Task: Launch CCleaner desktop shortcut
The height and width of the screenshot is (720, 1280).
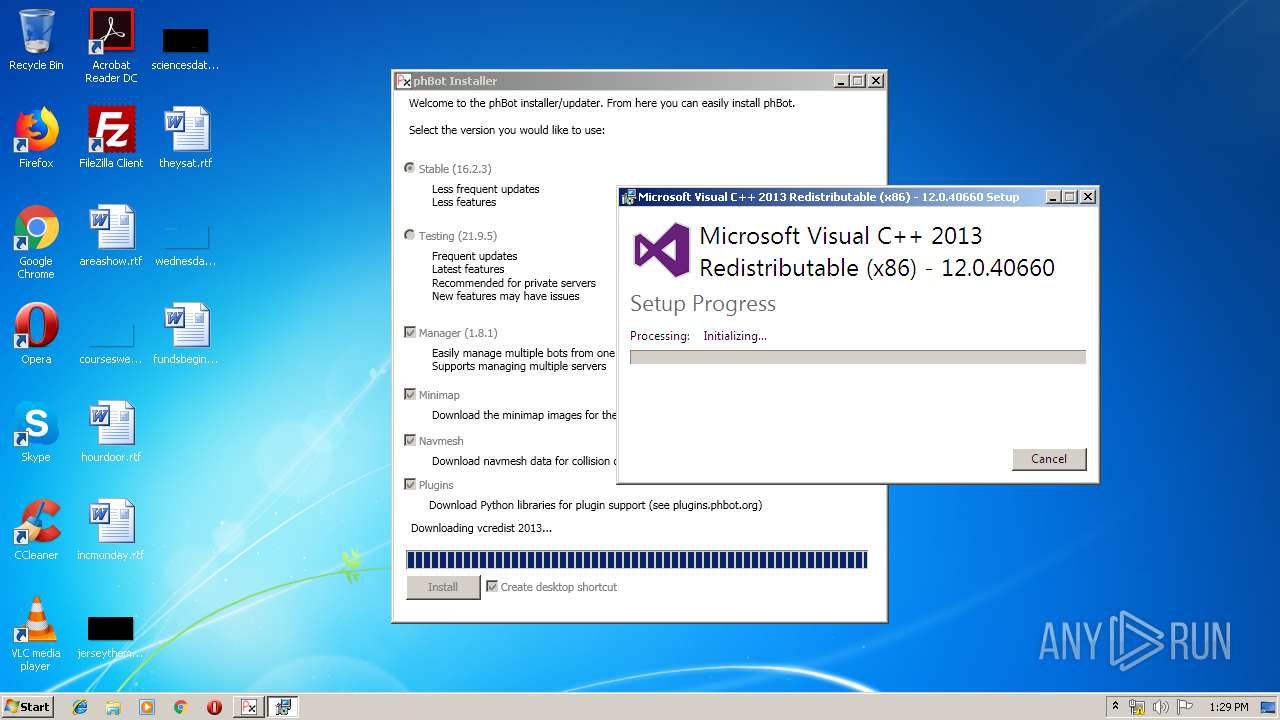Action: (36, 530)
